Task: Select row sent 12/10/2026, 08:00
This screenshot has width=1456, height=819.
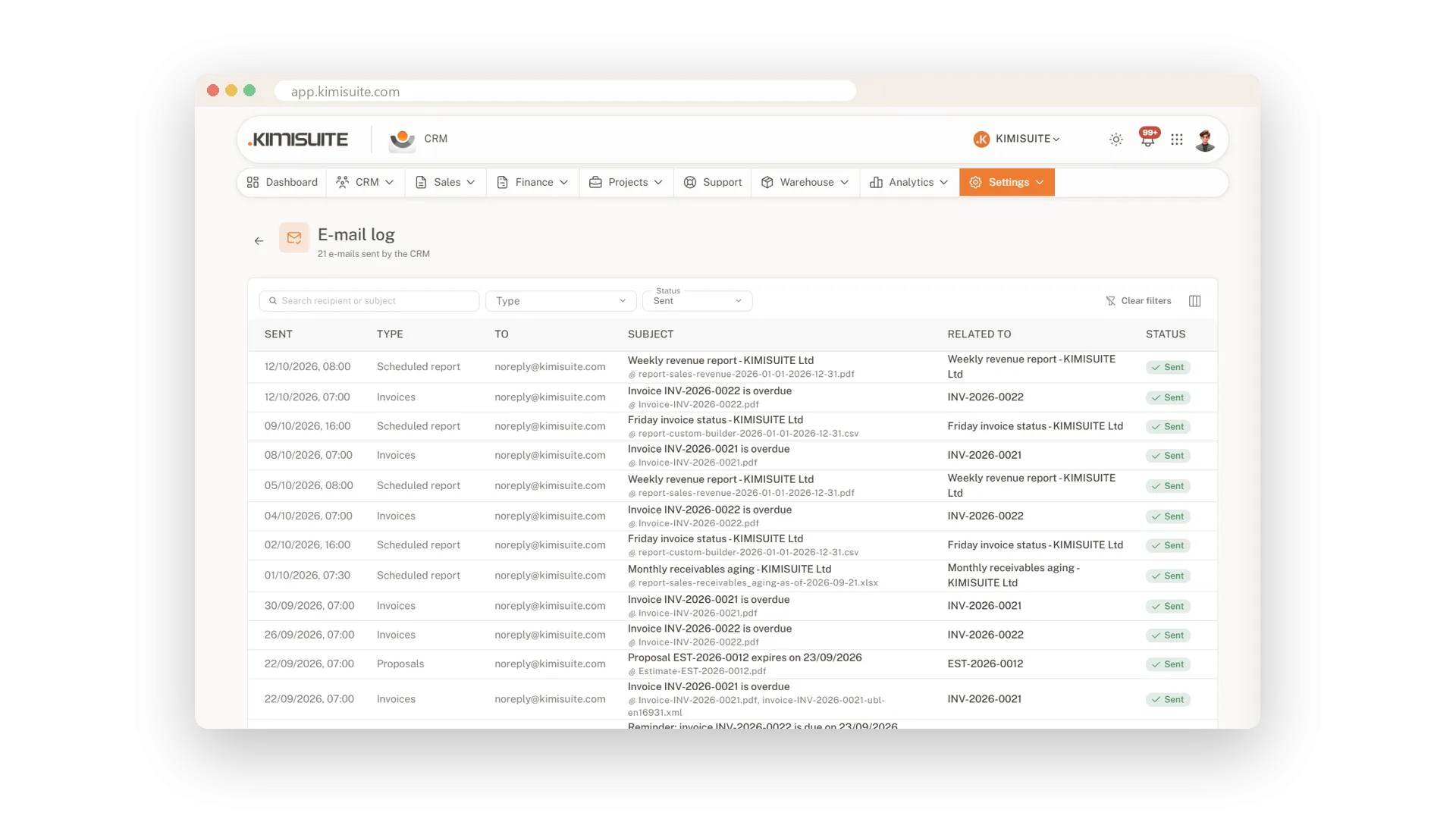Action: [x=733, y=367]
